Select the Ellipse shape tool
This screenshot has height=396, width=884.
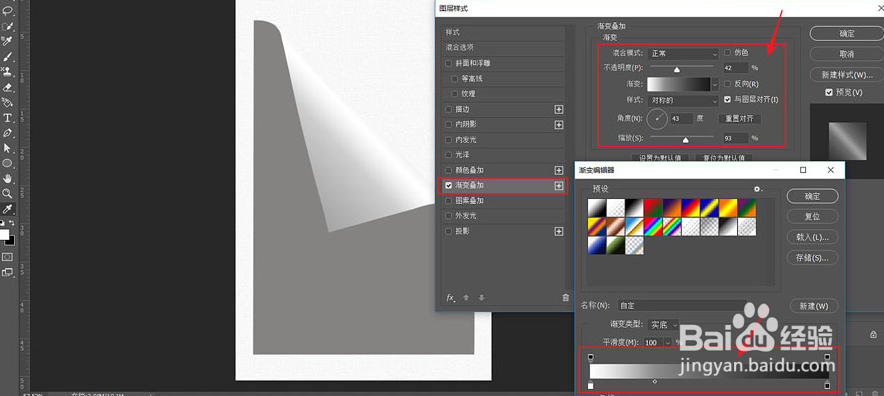[x=7, y=163]
